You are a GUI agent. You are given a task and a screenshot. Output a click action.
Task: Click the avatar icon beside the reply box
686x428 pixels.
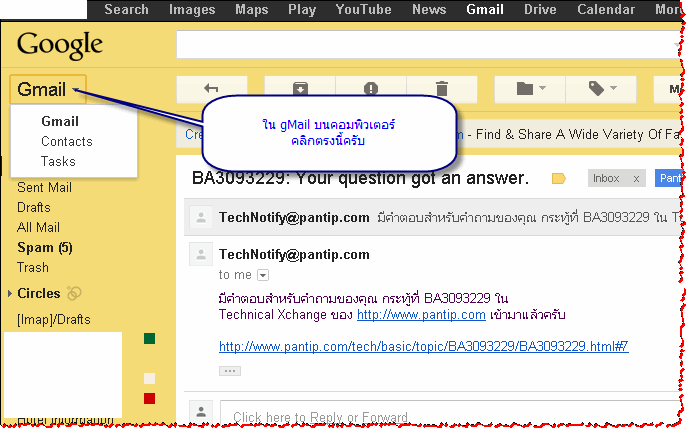pos(201,412)
